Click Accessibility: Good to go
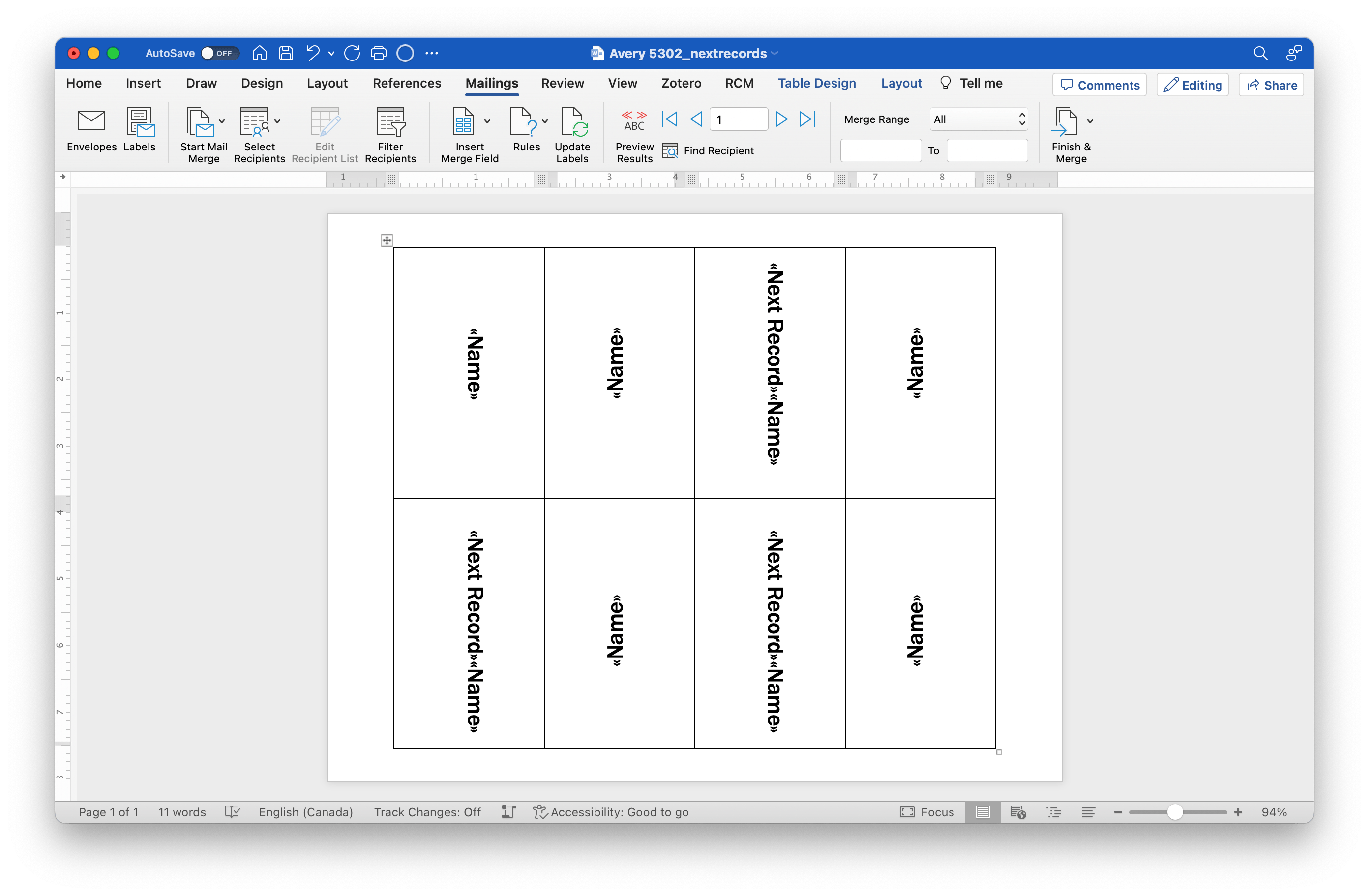Viewport: 1369px width, 896px height. click(611, 812)
